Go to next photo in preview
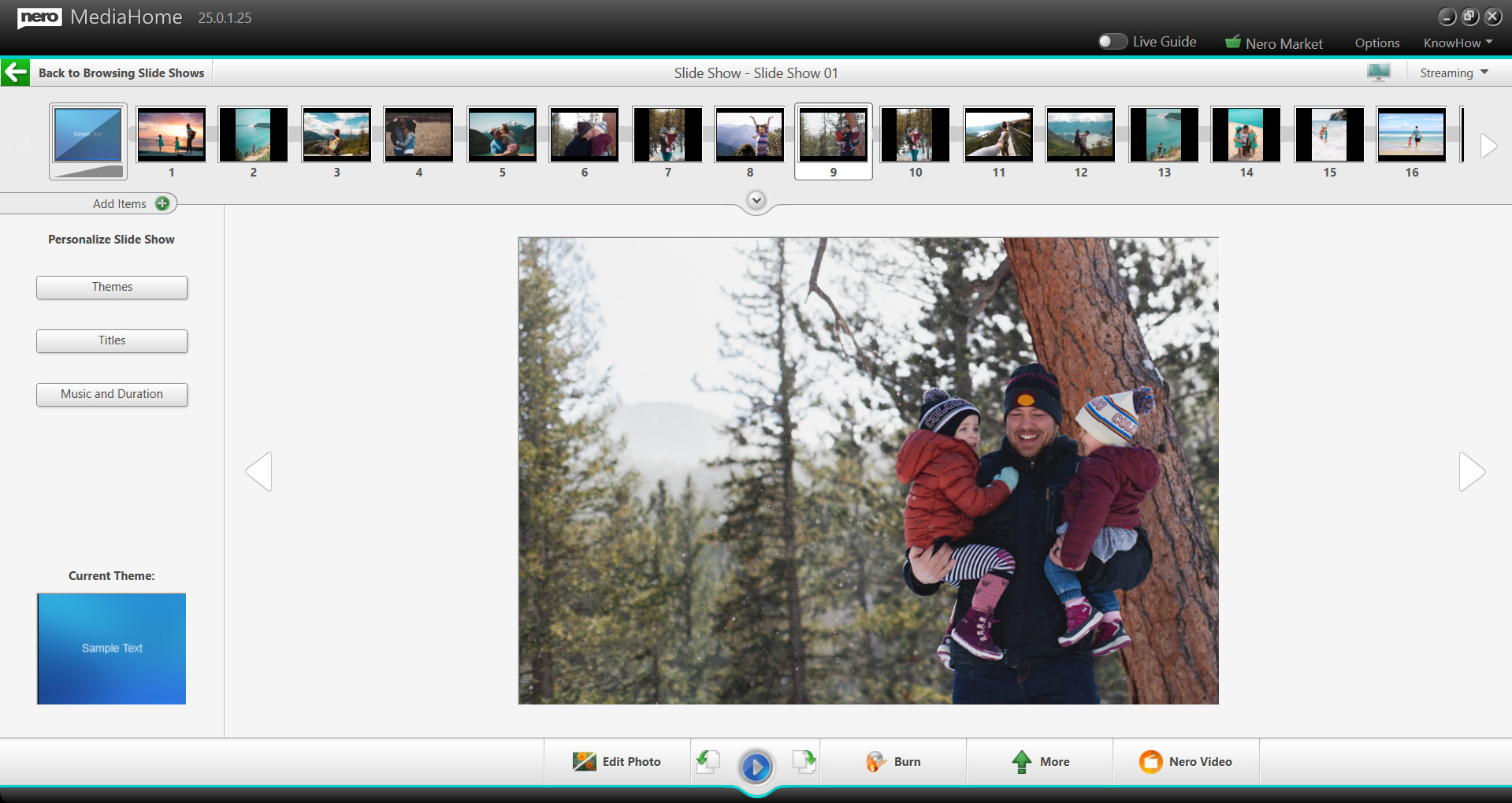This screenshot has width=1512, height=803. (x=1471, y=471)
